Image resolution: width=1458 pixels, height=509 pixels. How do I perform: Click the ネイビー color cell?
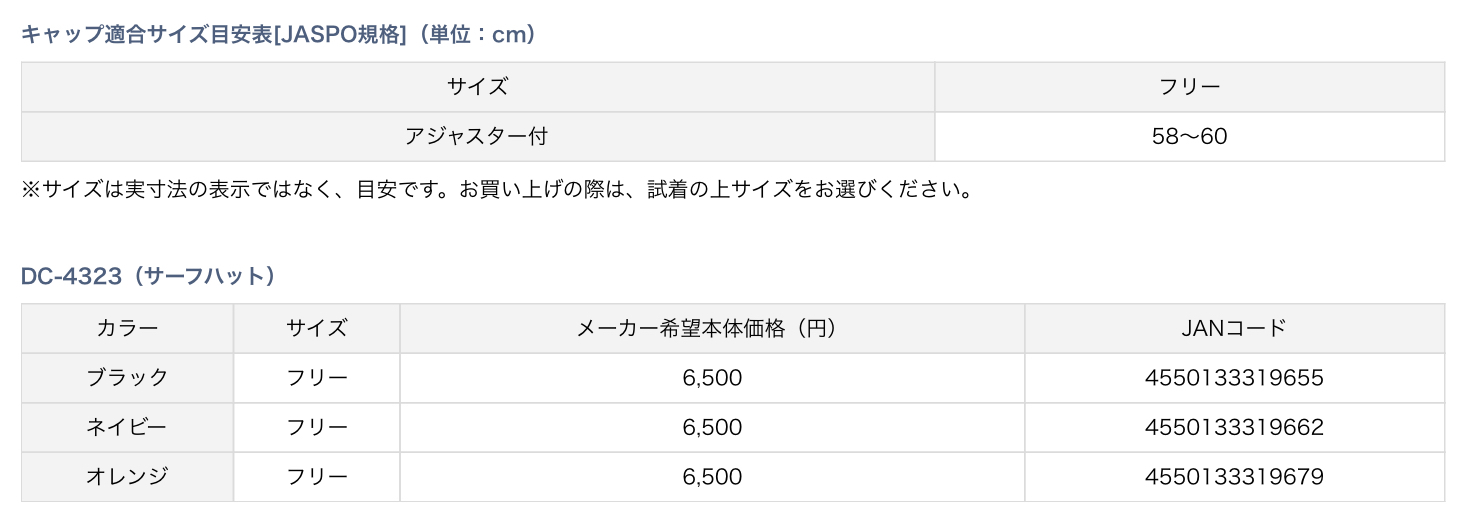pos(127,427)
